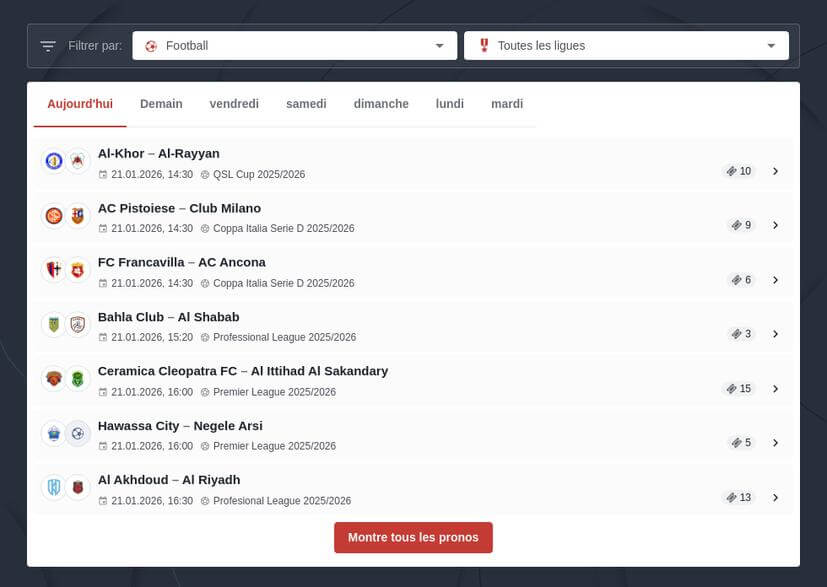Go to the dimanche tab
Screen dimensions: 827x587
pos(381,104)
